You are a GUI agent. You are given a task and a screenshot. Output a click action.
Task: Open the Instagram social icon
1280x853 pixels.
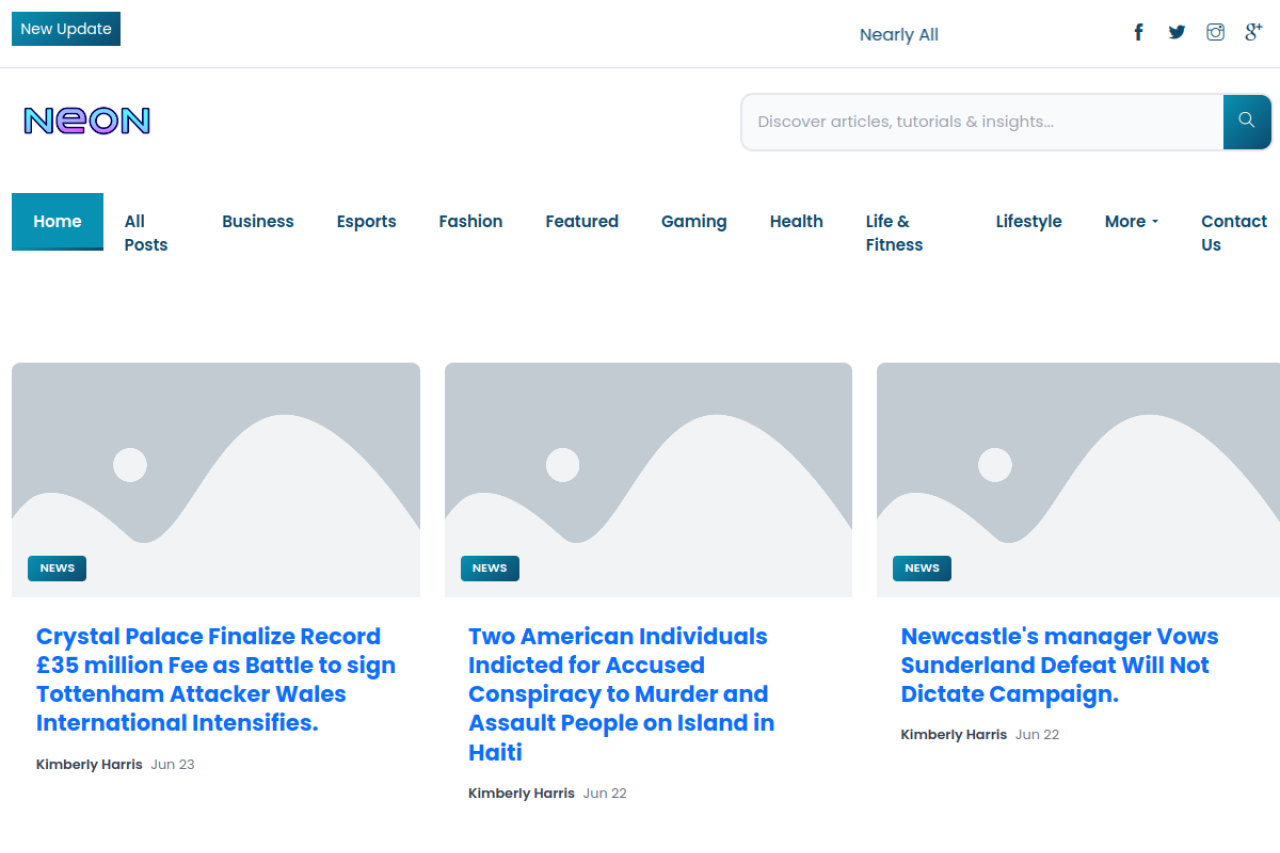tap(1215, 32)
